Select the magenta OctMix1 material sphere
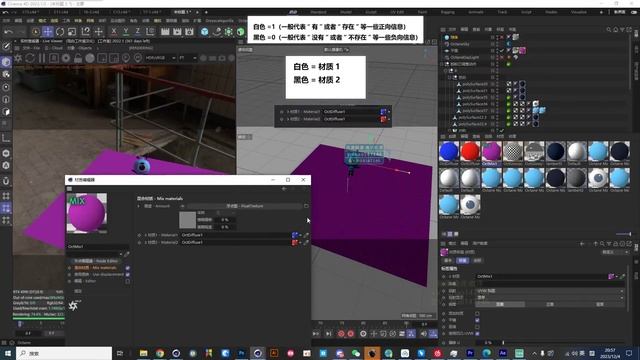 491,151
